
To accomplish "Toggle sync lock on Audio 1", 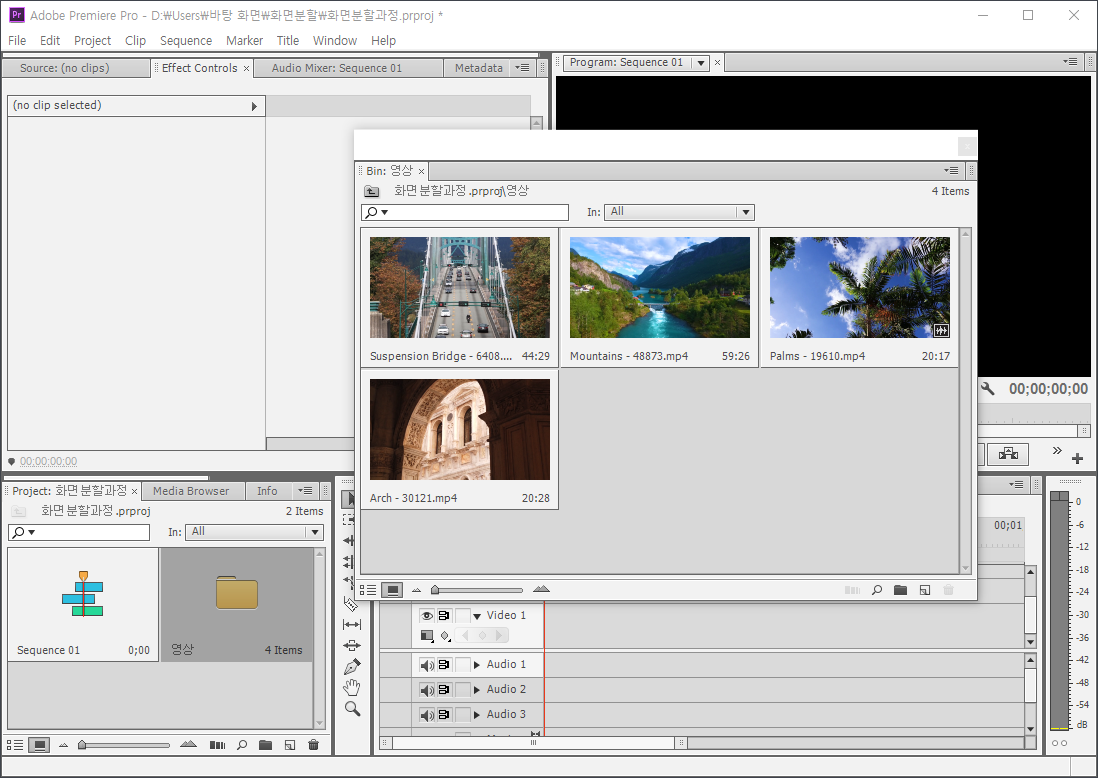I will (x=444, y=665).
